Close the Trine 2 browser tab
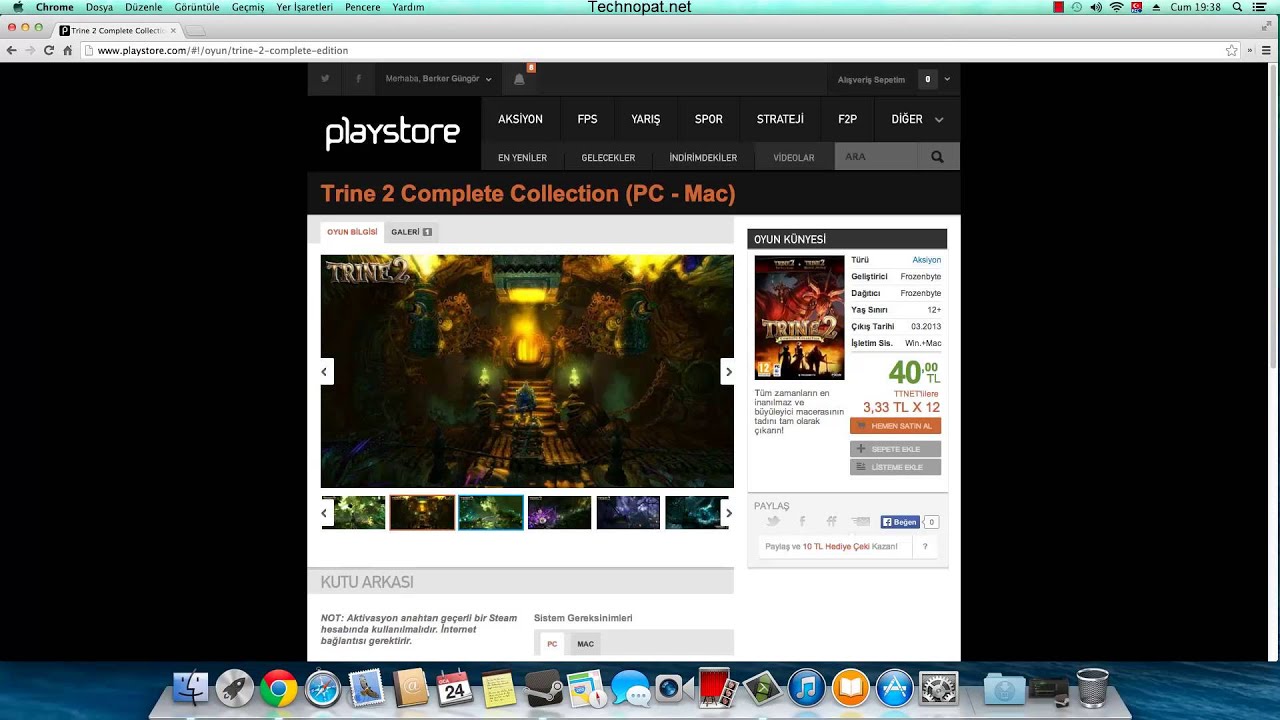 [x=173, y=31]
